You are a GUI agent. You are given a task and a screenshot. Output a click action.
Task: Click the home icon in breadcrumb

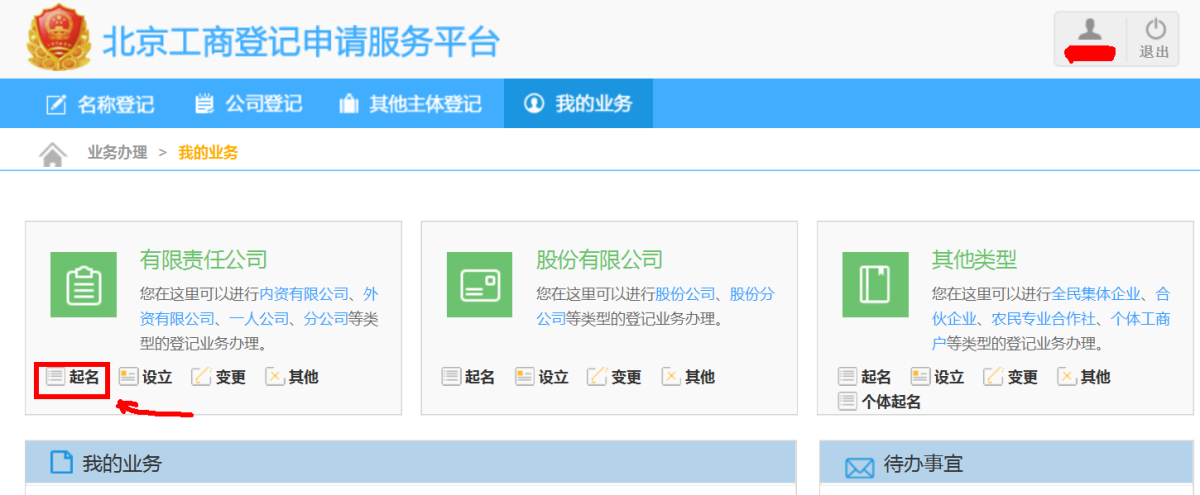pyautogui.click(x=52, y=154)
